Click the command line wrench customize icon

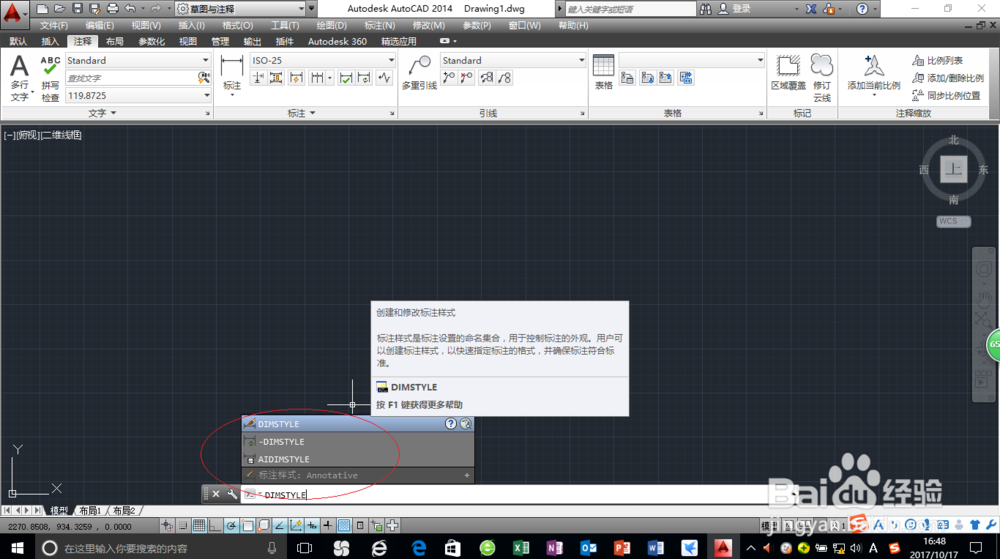[232, 494]
